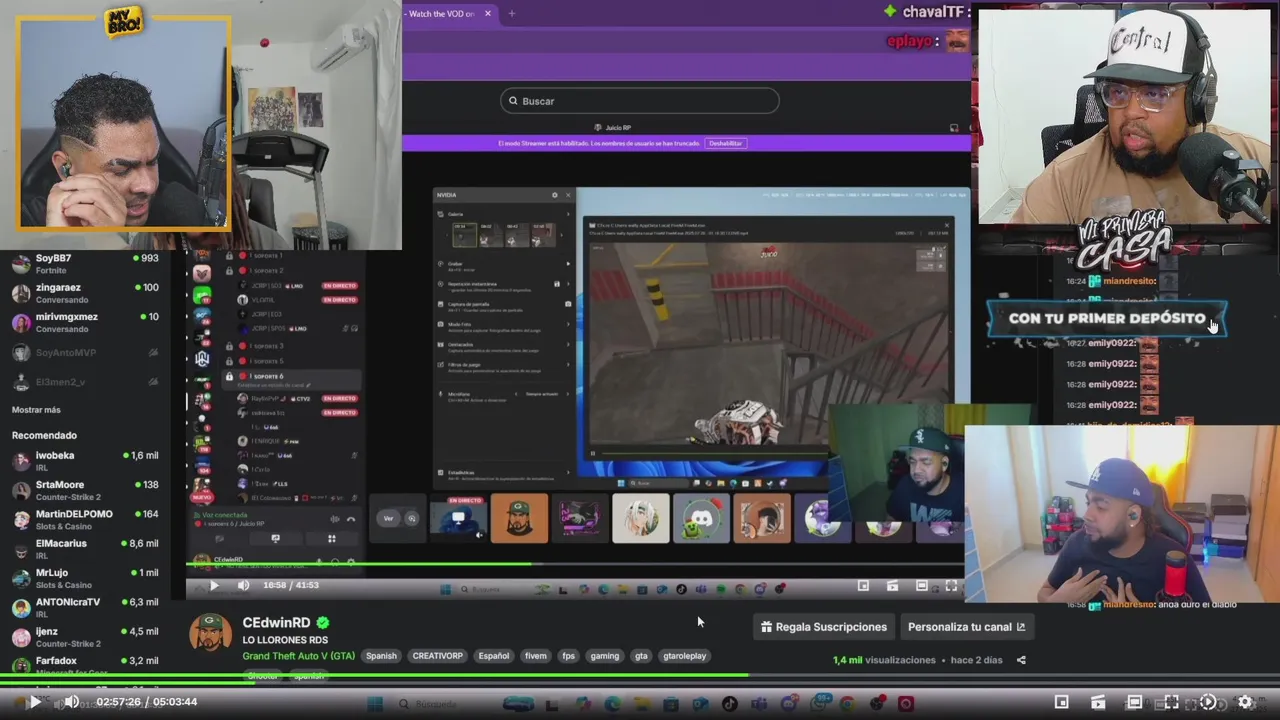Open Personaliza tu canal link

(966, 627)
